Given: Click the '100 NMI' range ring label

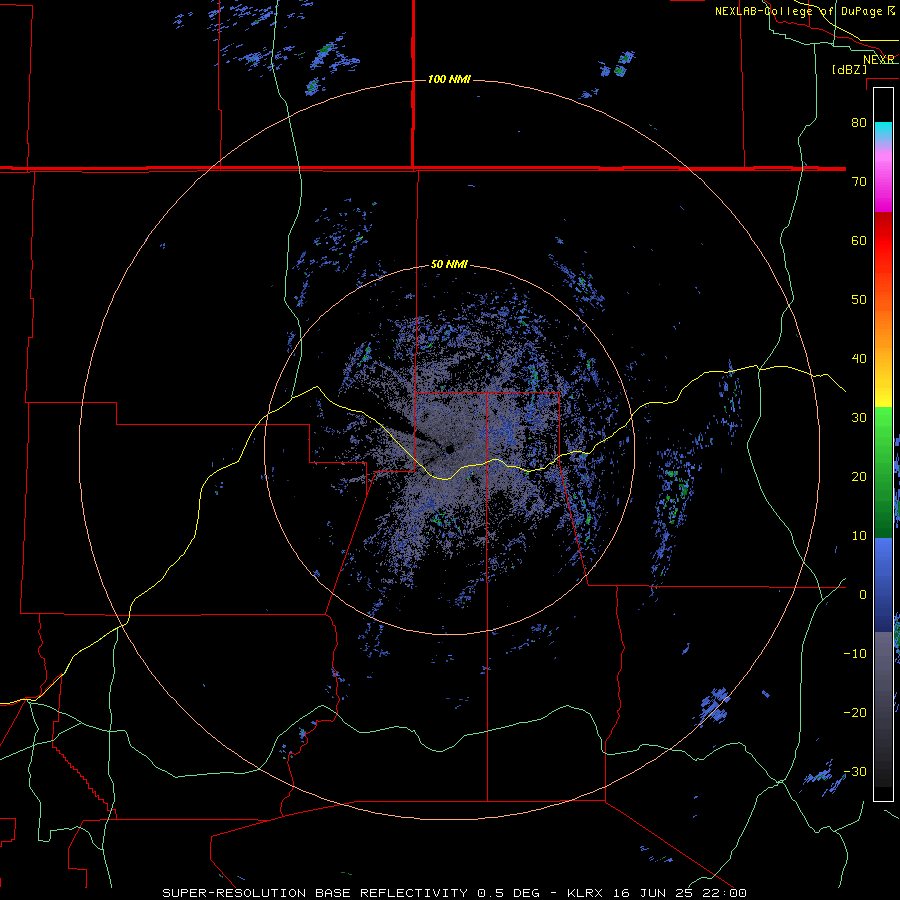Looking at the screenshot, I should tap(449, 79).
